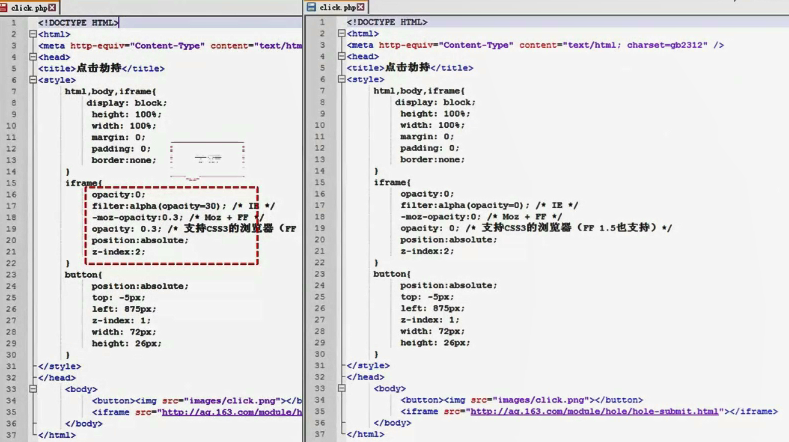The height and width of the screenshot is (442, 789).
Task: Click the <title> line in right pane
Action: pos(410,67)
